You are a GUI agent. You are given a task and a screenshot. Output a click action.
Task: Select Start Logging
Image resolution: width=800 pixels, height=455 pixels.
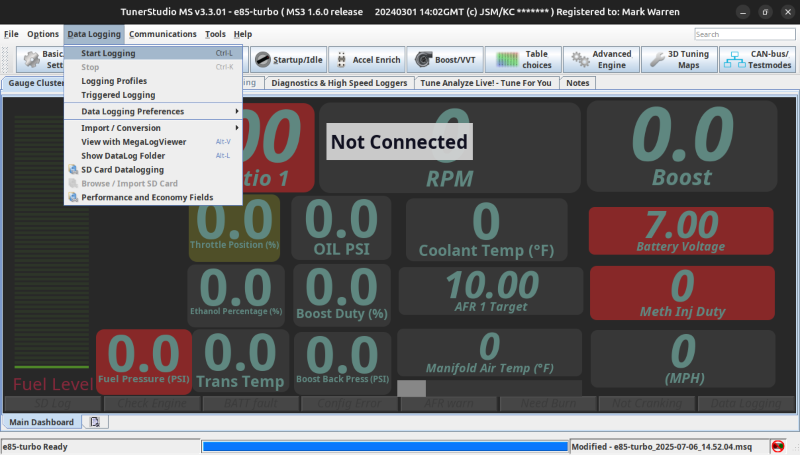[x=153, y=53]
